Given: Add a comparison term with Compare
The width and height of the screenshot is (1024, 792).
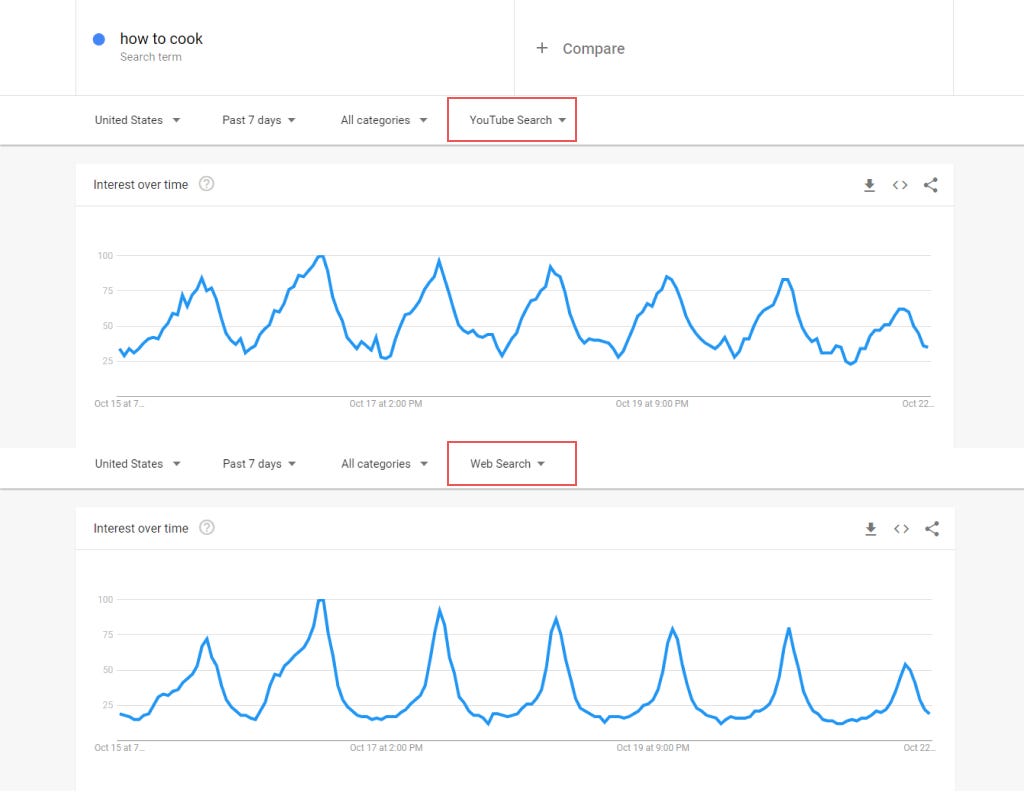Looking at the screenshot, I should [x=581, y=48].
